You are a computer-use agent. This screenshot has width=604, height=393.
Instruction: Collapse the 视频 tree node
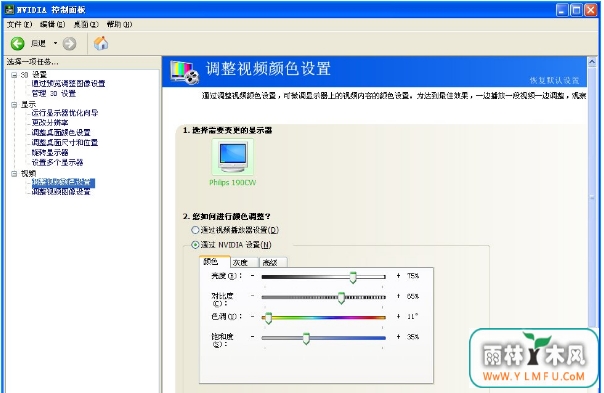pos(14,174)
